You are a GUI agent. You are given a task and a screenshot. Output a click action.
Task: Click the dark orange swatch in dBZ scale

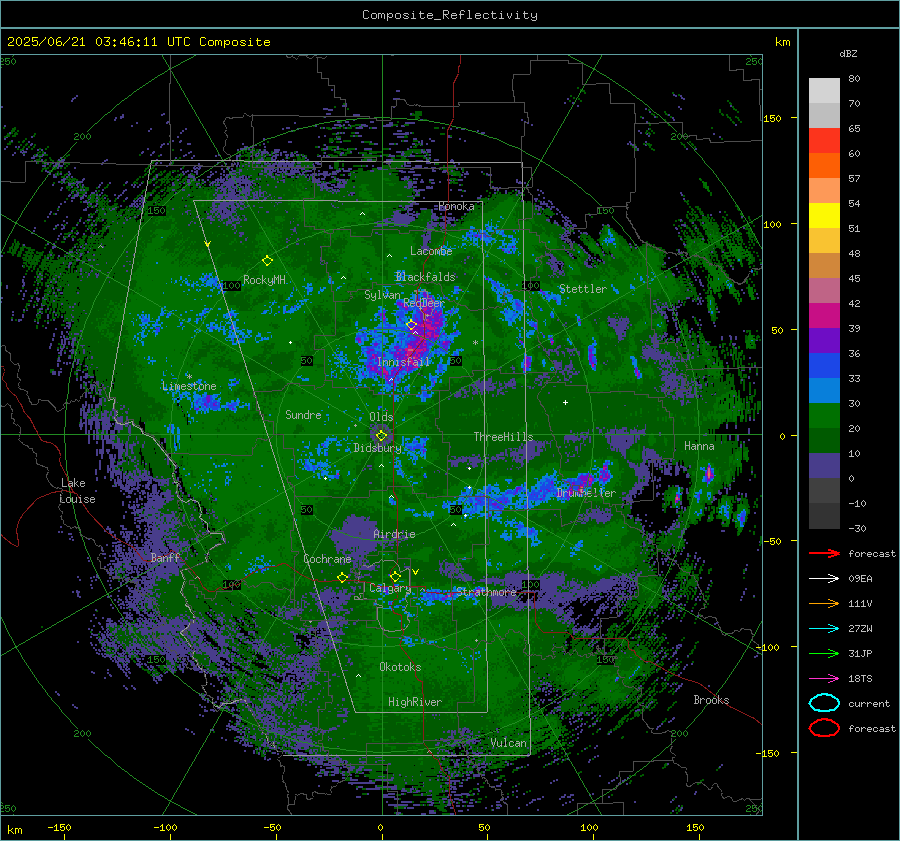[x=824, y=166]
